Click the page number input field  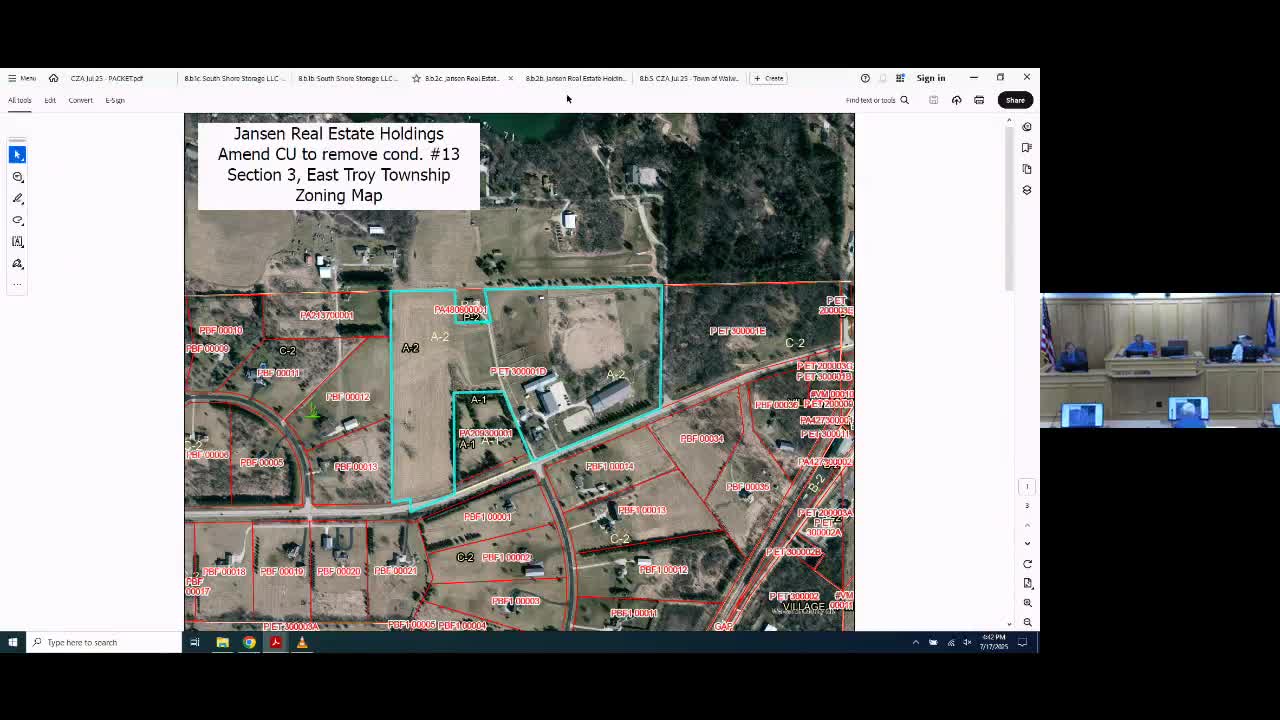pos(1027,486)
